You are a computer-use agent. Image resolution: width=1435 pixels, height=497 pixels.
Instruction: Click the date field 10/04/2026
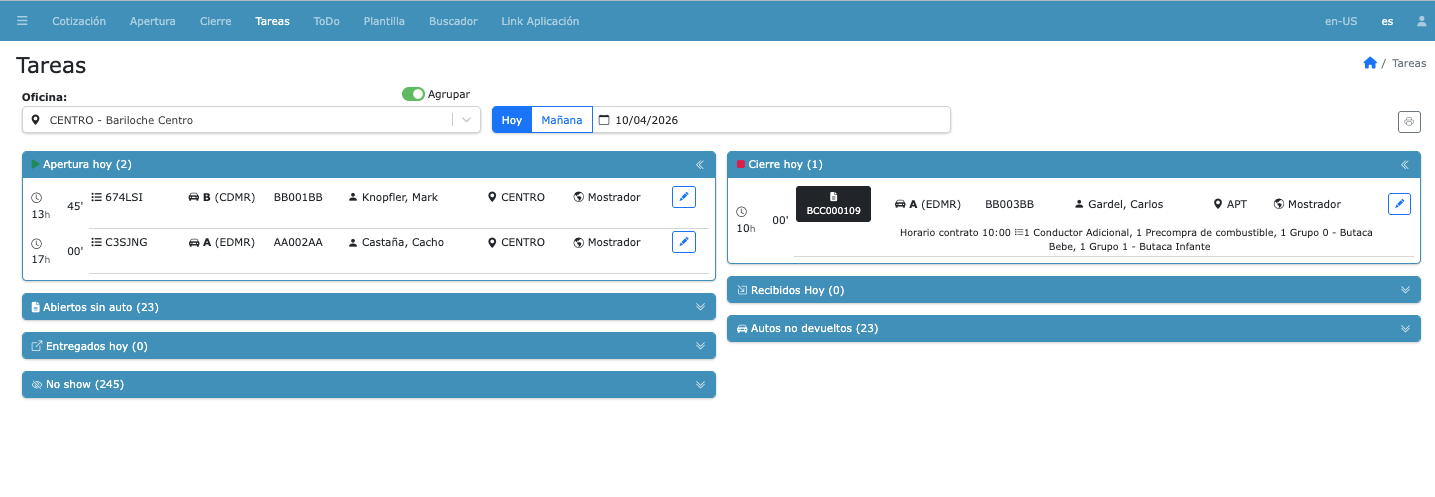click(771, 120)
